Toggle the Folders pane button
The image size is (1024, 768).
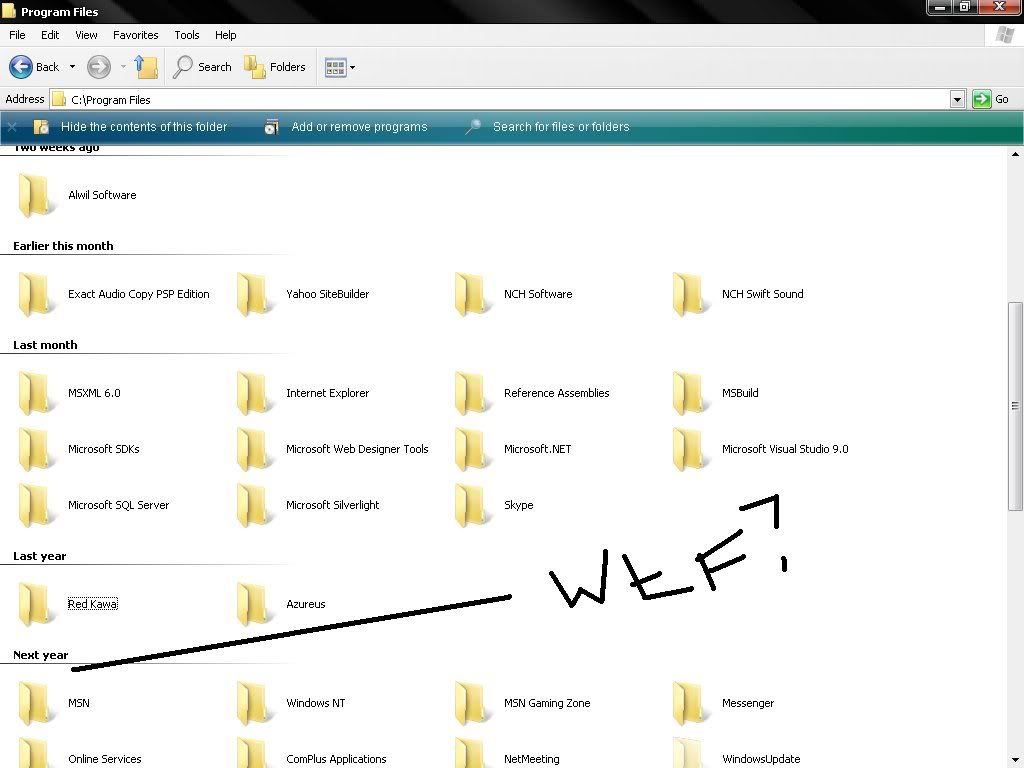tap(275, 67)
